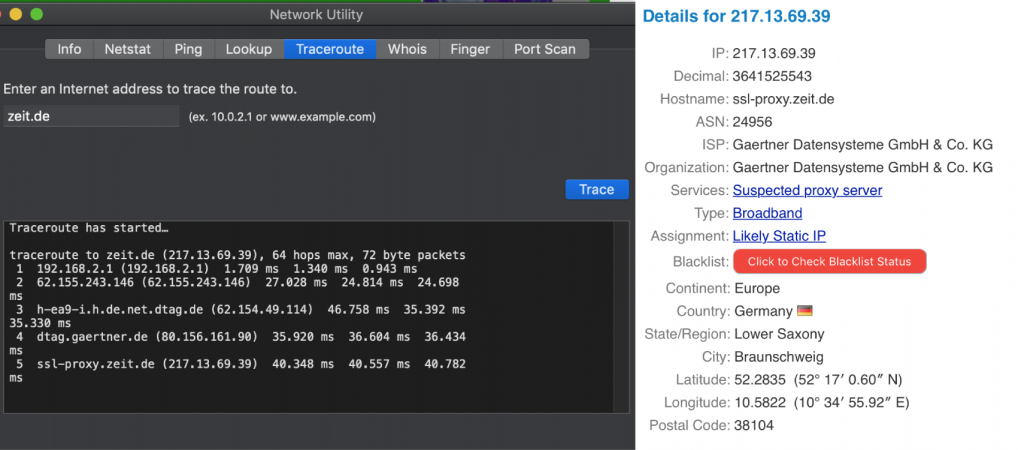Switch to the Info tab
The height and width of the screenshot is (450, 1018).
coord(69,49)
